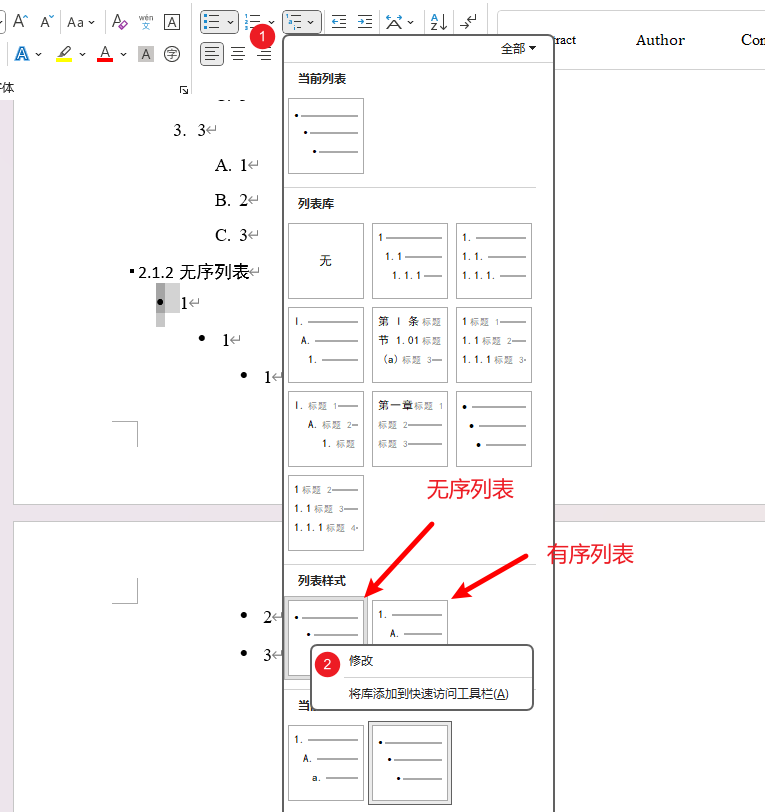The width and height of the screenshot is (765, 812).
Task: Select the bottom highlighted bullet list thumbnail
Action: (410, 763)
